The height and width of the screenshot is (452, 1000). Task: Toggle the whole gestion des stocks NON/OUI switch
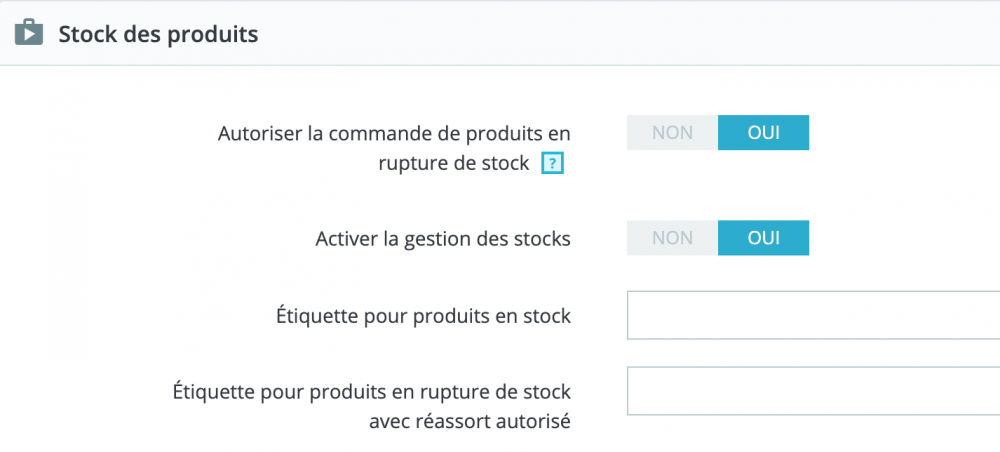(718, 238)
